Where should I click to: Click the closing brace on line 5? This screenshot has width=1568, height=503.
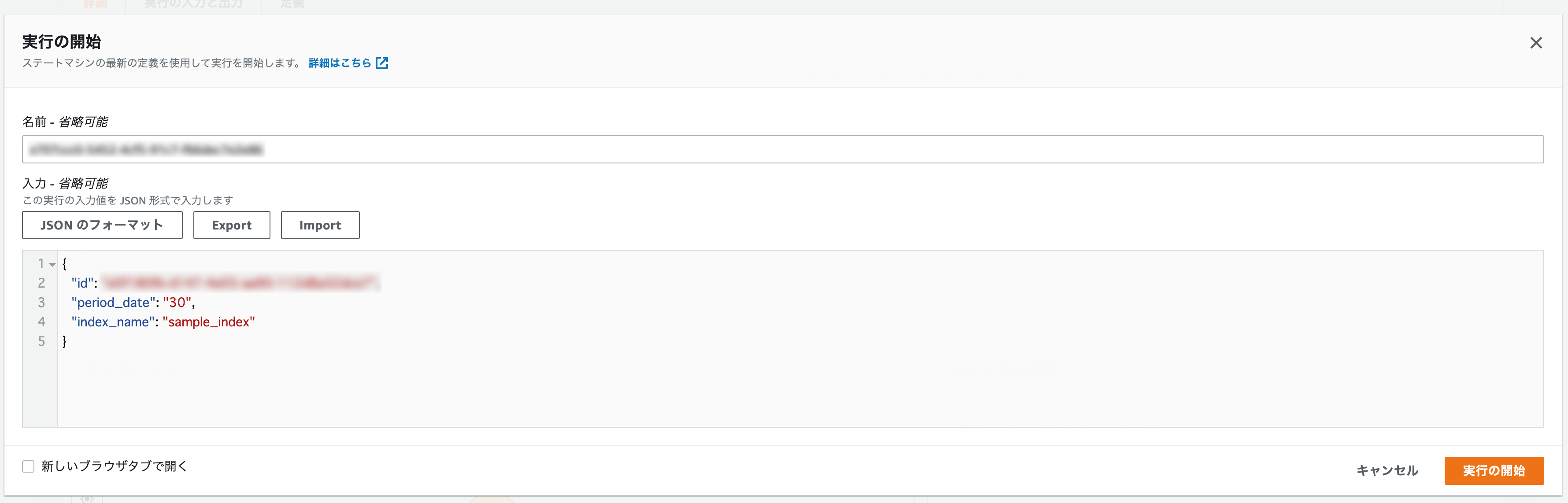click(64, 342)
